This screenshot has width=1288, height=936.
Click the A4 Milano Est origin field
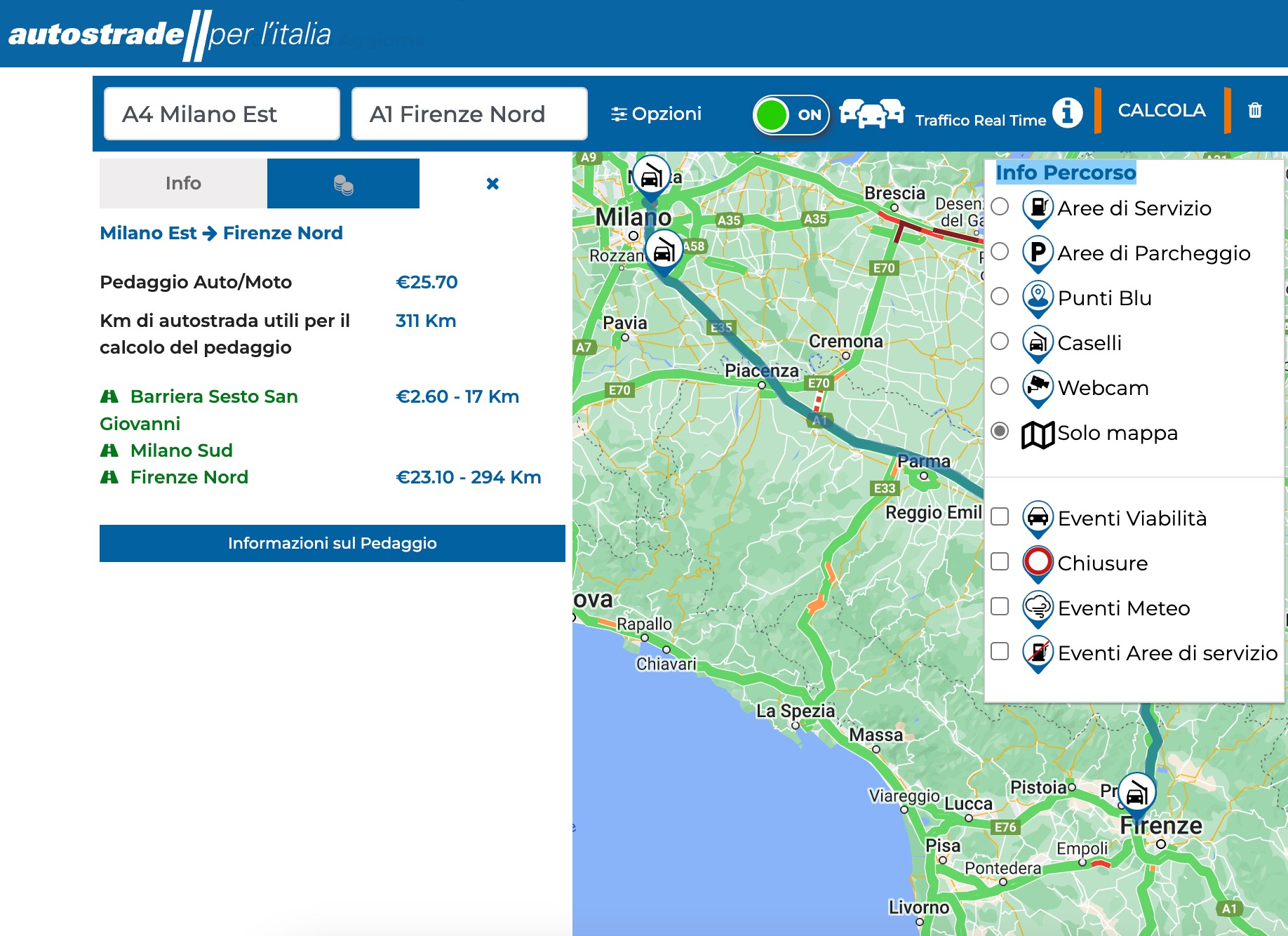(222, 114)
